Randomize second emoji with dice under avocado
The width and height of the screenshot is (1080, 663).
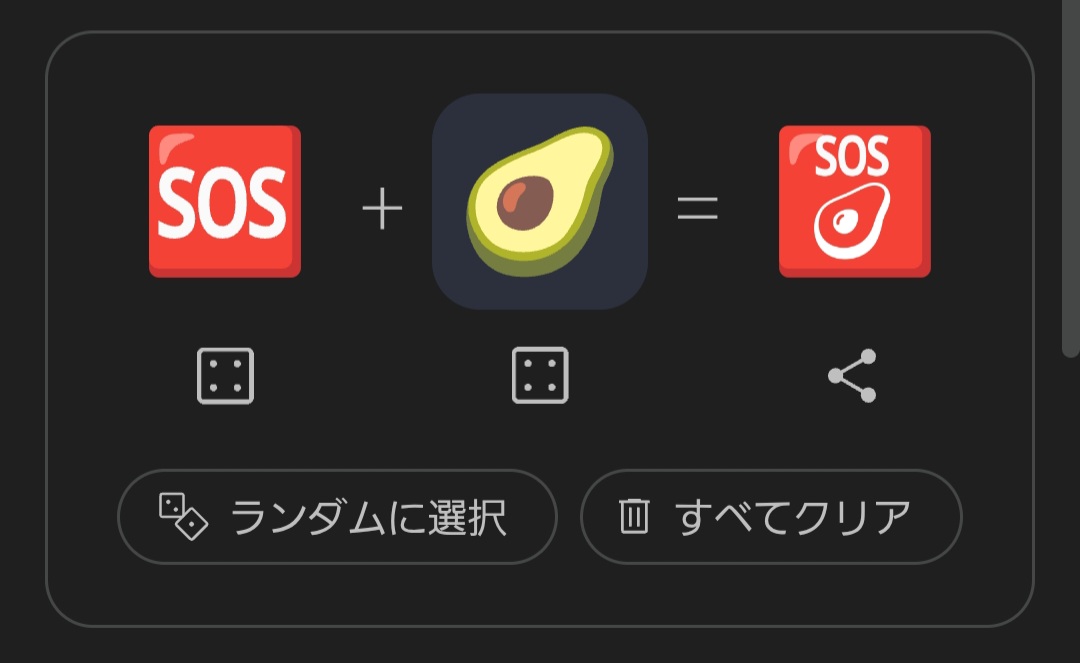[540, 375]
